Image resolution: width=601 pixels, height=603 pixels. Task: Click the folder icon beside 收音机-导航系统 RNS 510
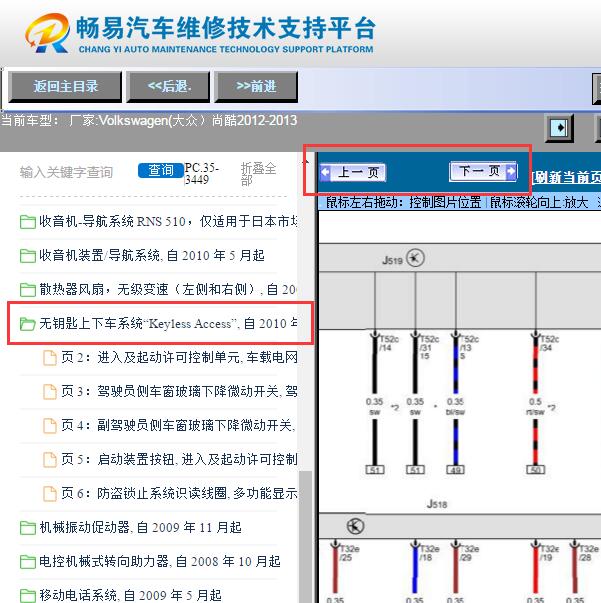point(28,222)
